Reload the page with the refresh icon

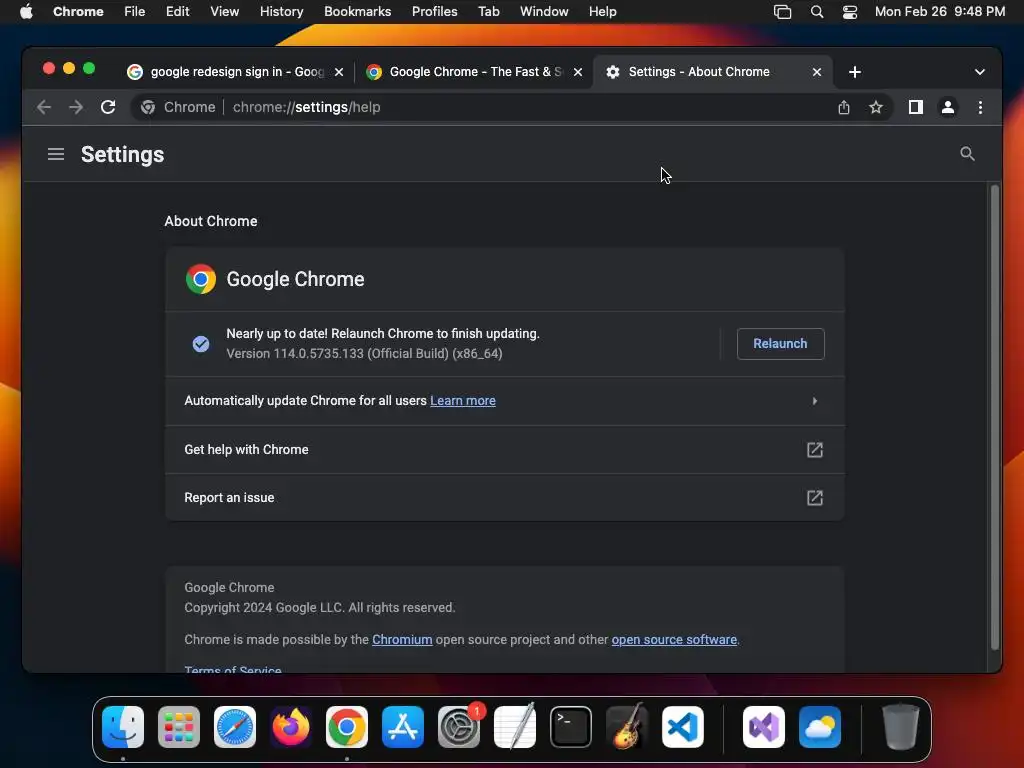pos(108,107)
